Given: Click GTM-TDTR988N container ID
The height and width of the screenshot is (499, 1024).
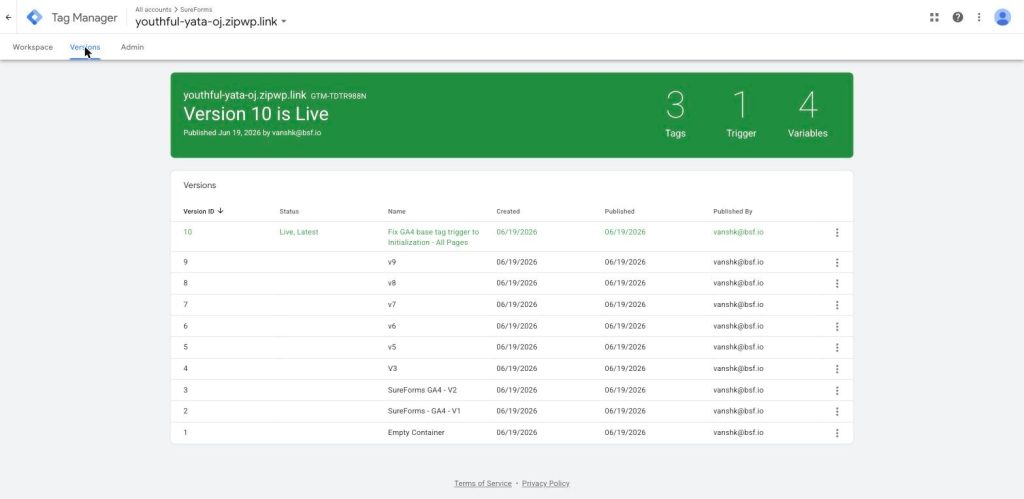Looking at the screenshot, I should click(x=338, y=96).
